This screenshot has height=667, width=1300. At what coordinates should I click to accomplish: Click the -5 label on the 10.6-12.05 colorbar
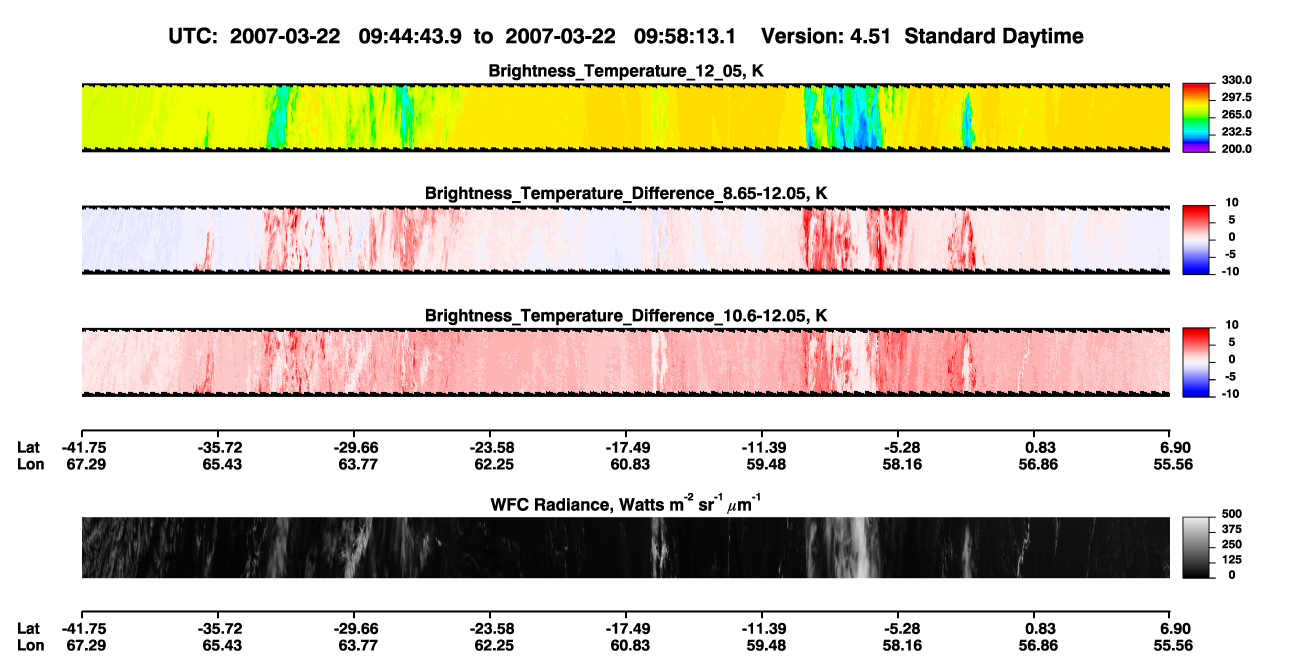[x=1232, y=377]
